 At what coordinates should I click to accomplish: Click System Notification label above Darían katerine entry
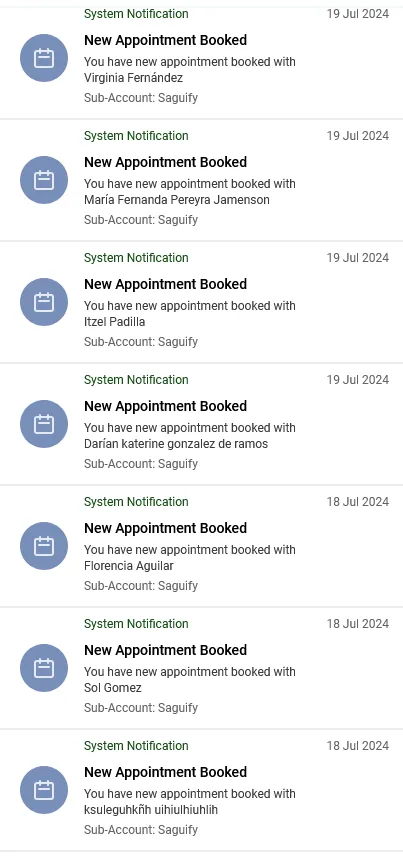point(136,379)
